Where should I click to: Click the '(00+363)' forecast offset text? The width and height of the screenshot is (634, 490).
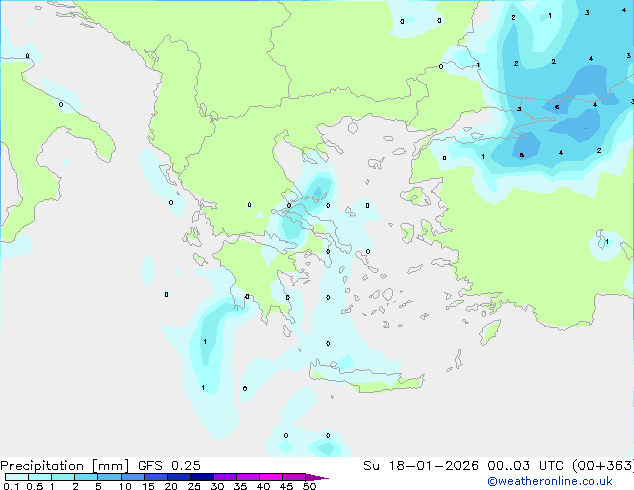(603, 466)
